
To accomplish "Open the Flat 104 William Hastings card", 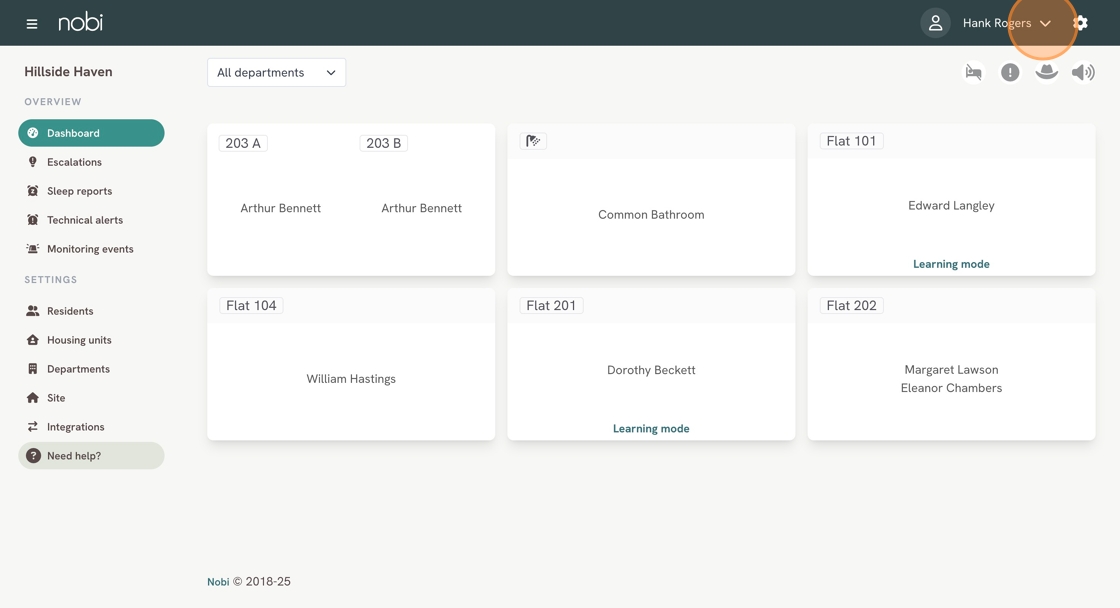I will [x=351, y=378].
